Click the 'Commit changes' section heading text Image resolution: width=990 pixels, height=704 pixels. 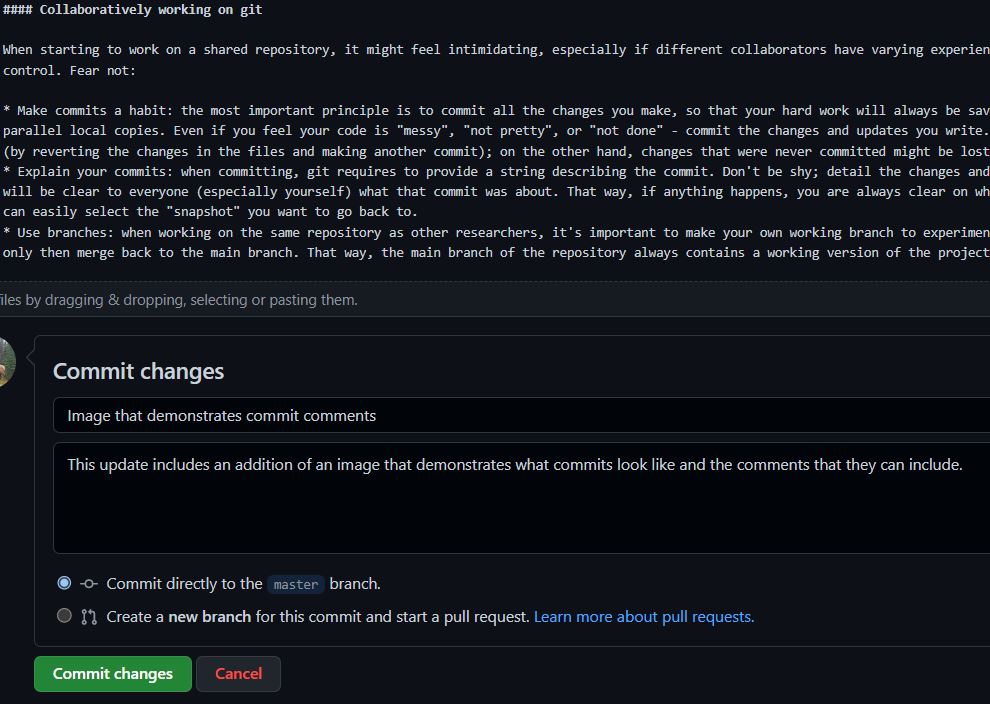[138, 371]
